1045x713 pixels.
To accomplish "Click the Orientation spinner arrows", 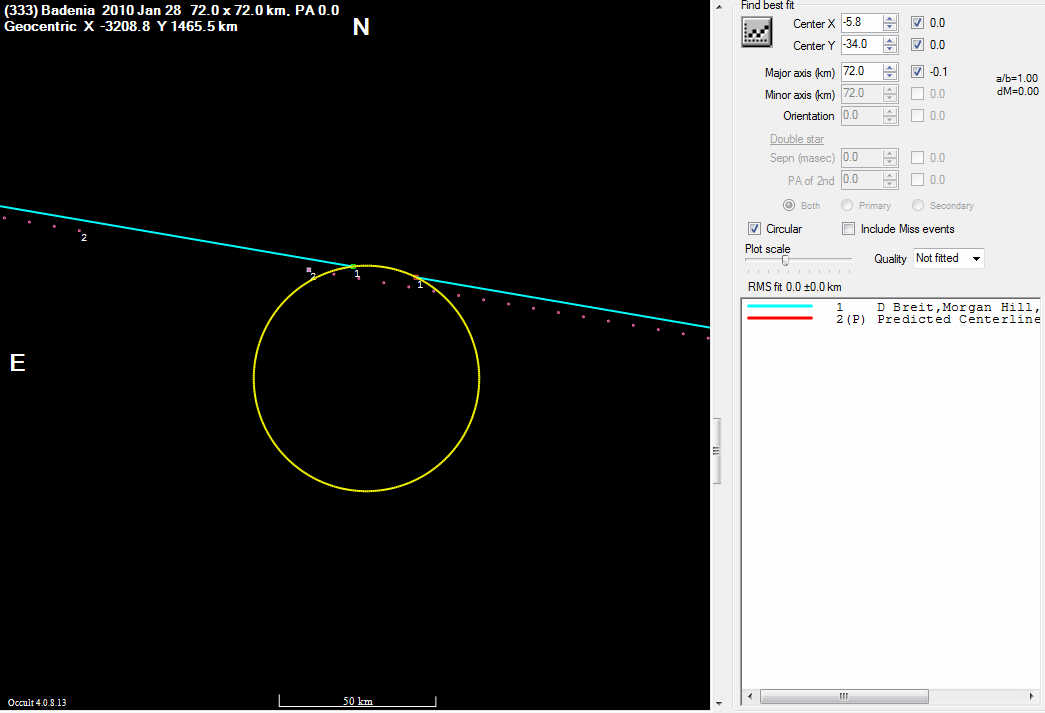I will point(890,115).
